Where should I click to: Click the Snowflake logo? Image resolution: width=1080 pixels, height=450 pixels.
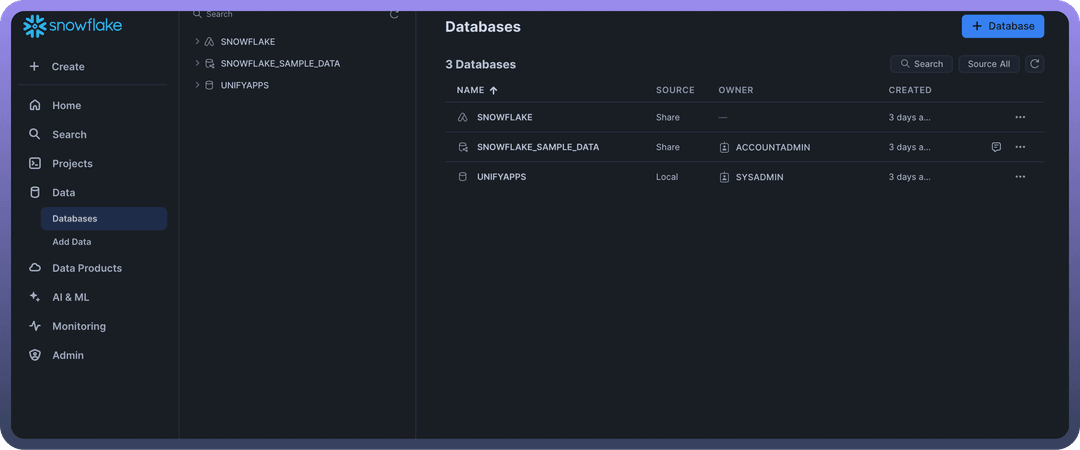click(72, 26)
